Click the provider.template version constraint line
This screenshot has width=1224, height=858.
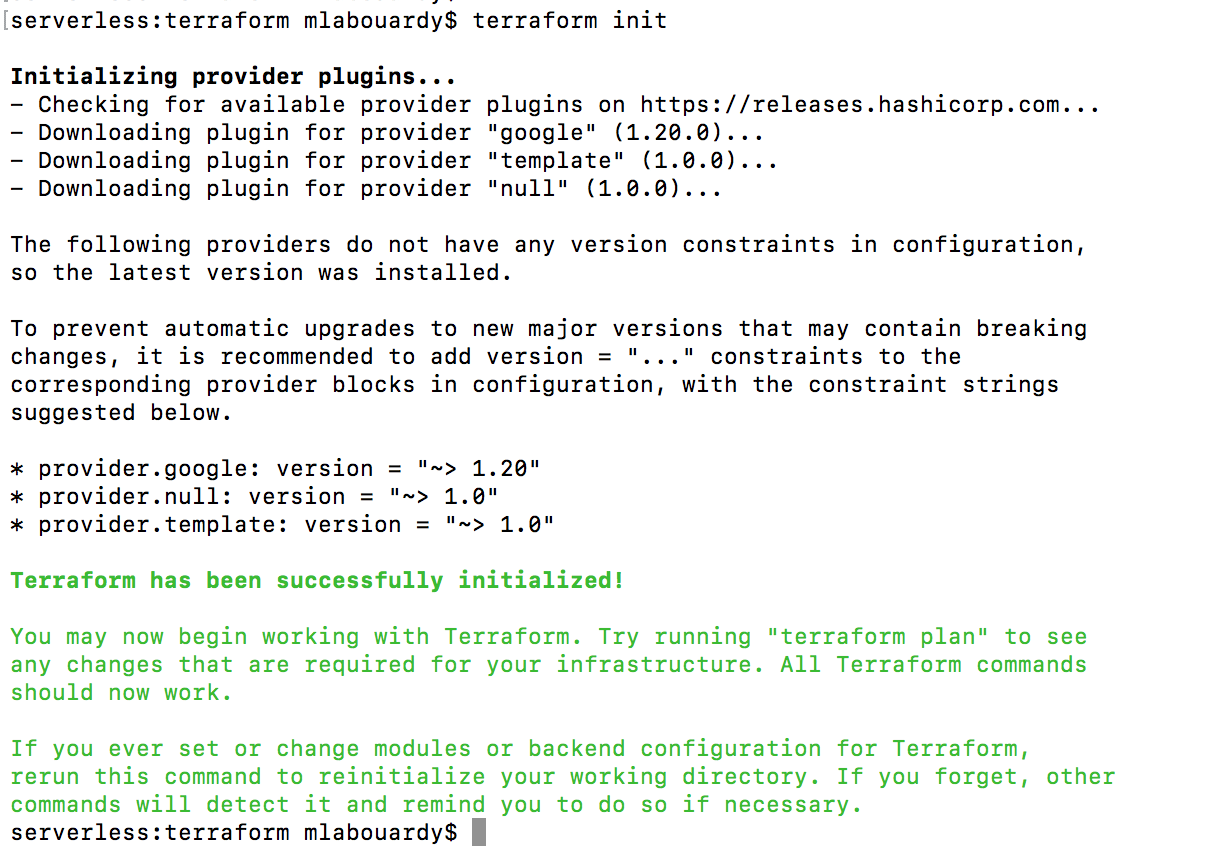pyautogui.click(x=283, y=525)
